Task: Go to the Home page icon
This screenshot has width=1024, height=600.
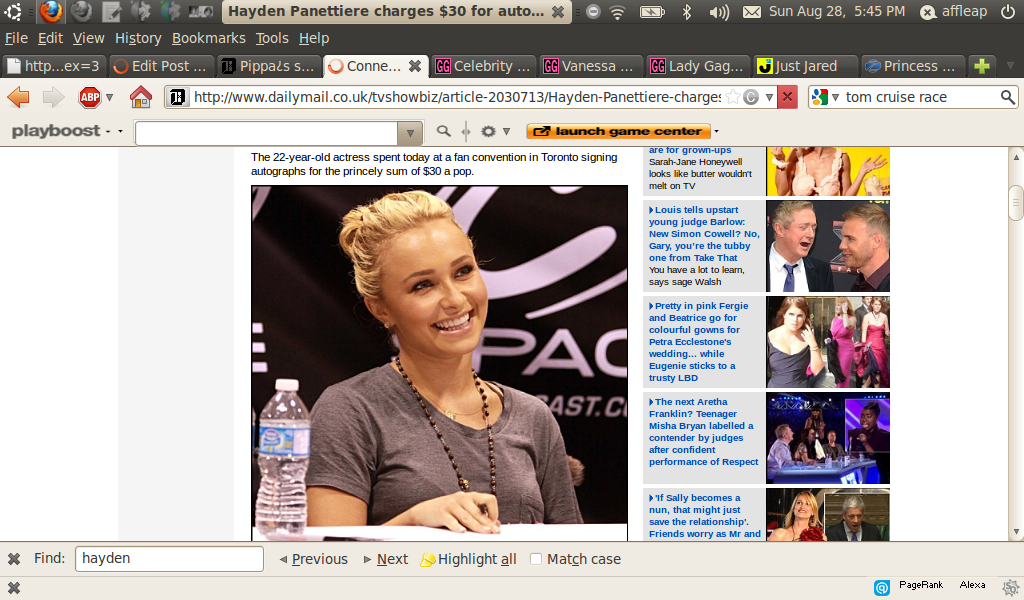Action: 140,97
